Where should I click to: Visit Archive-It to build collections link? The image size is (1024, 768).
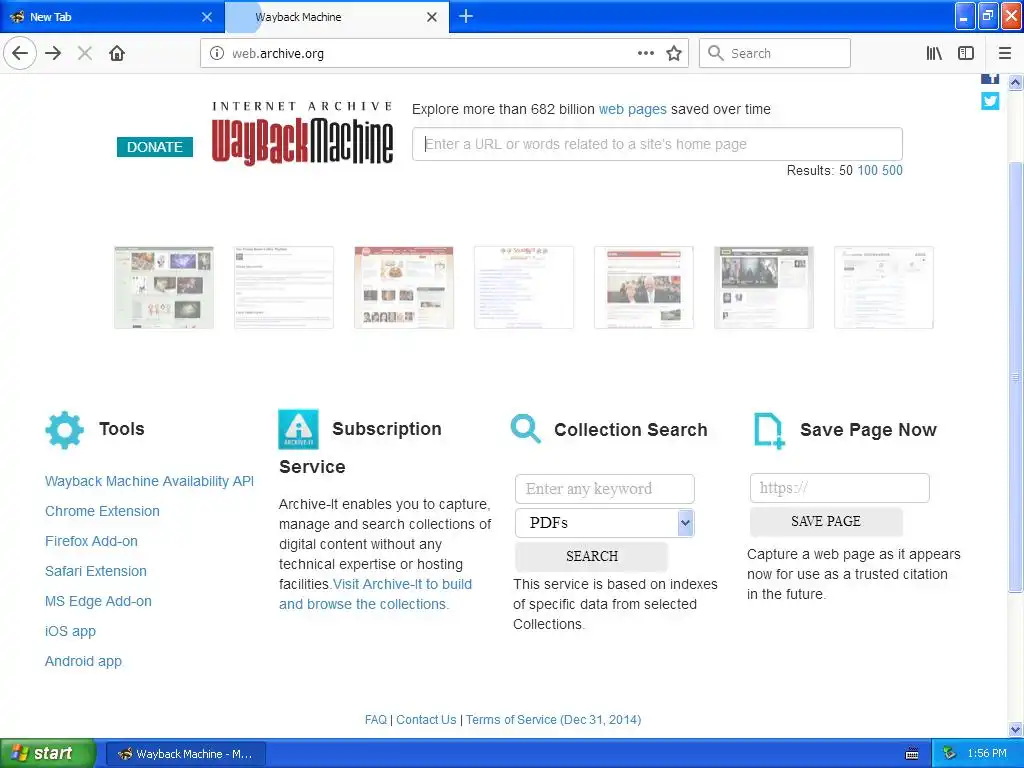(376, 594)
